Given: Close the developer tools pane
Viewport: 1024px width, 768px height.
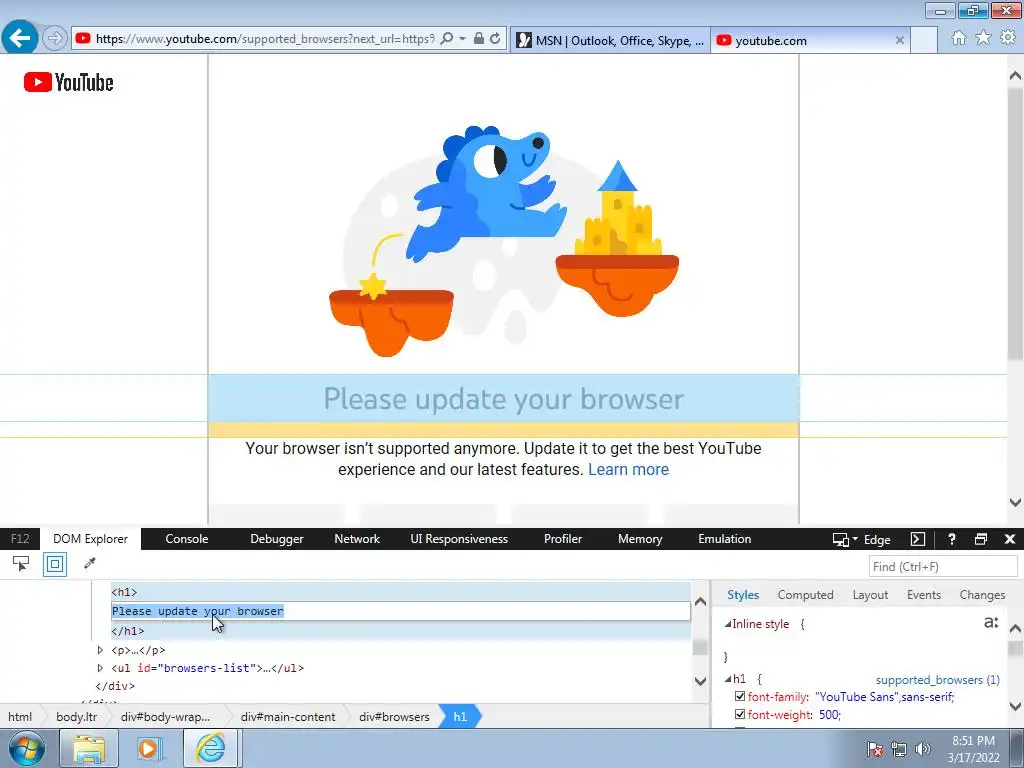Looking at the screenshot, I should click(x=1010, y=539).
